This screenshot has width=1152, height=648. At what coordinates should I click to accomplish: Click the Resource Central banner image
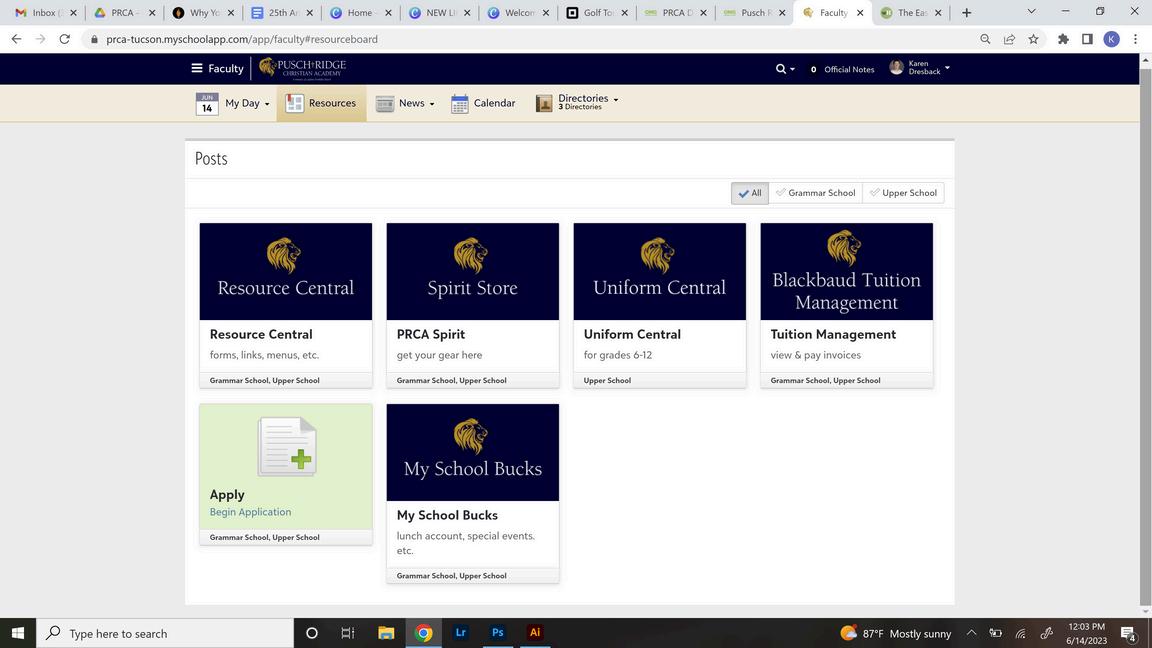pos(286,272)
